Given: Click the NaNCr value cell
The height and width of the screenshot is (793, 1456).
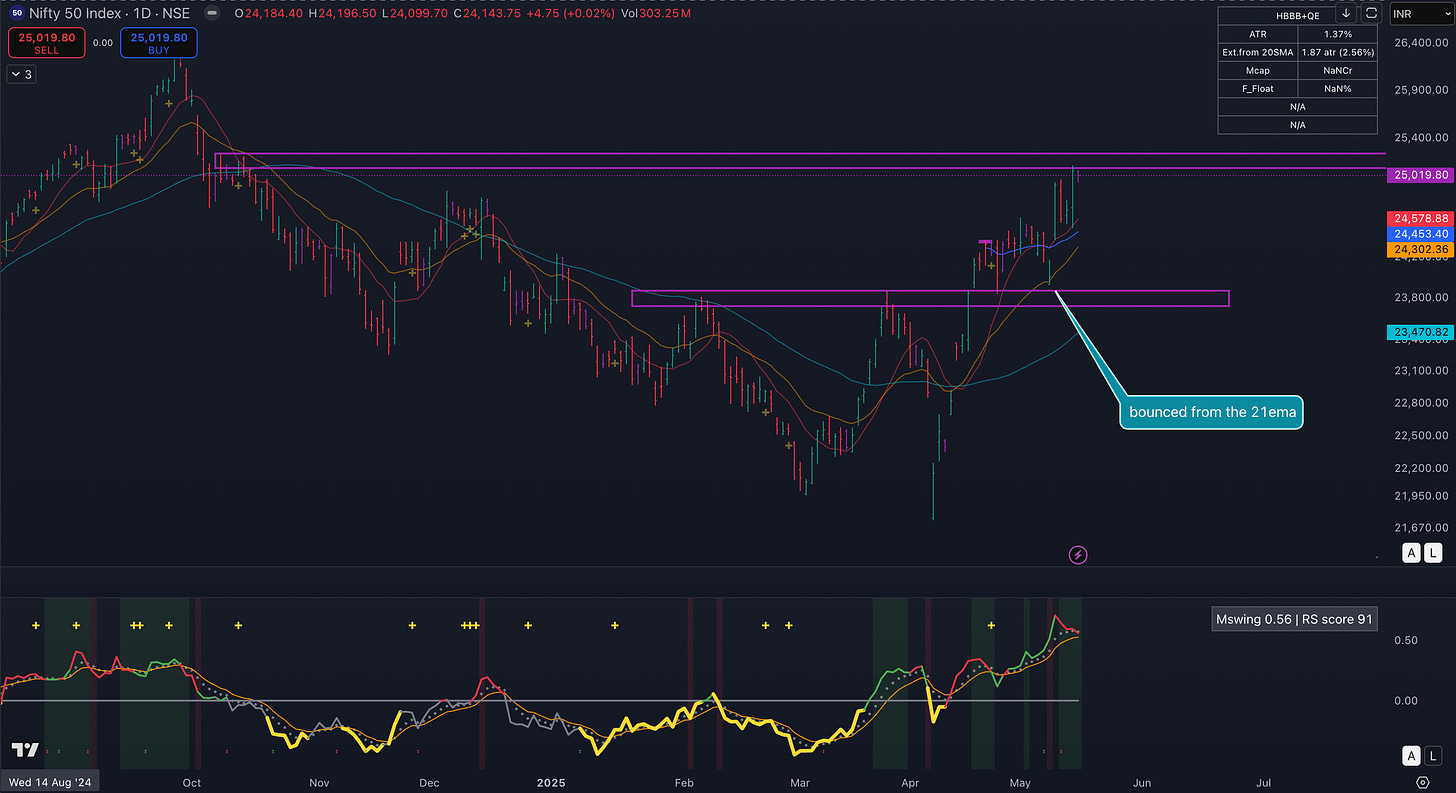Looking at the screenshot, I should pos(1337,71).
